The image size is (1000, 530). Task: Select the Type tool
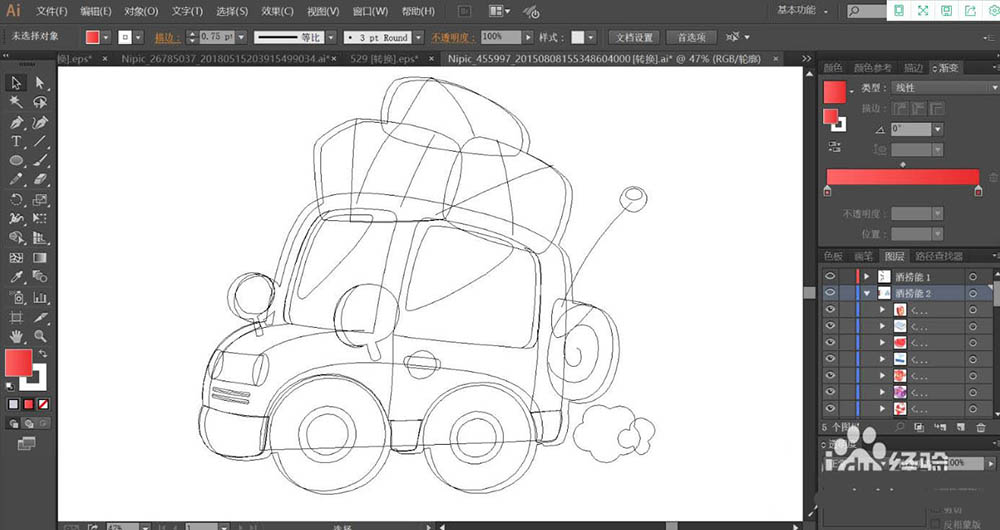click(17, 142)
